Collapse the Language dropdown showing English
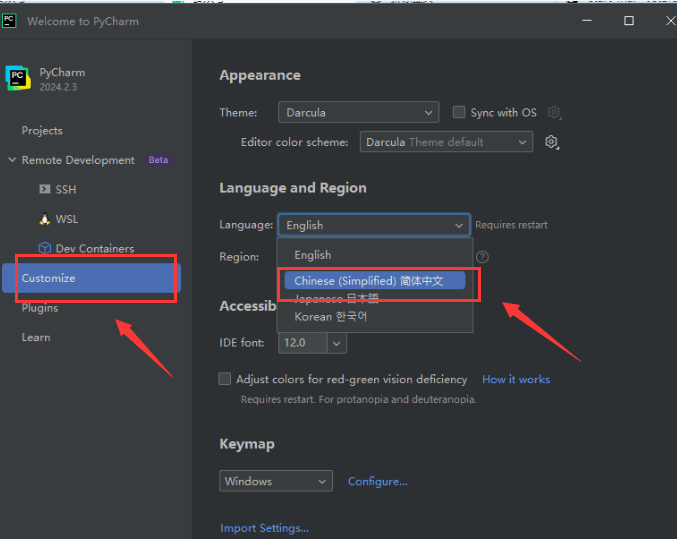Viewport: 677px width, 539px height. point(374,225)
